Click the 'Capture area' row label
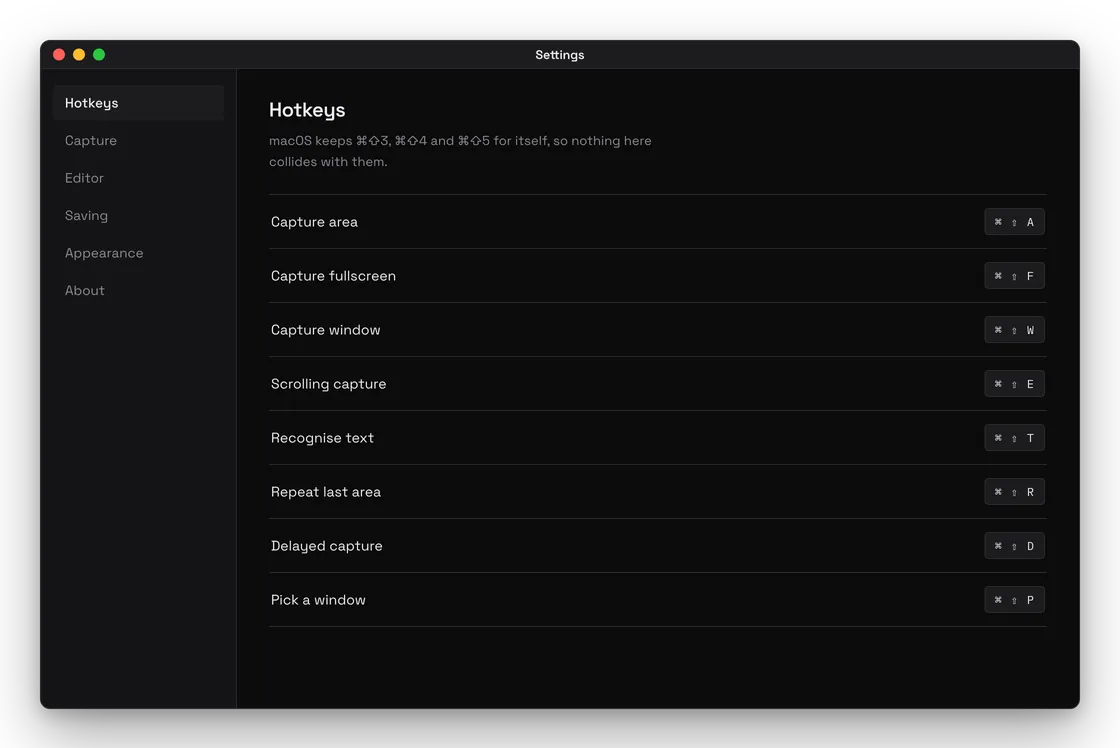The image size is (1120, 748). pyautogui.click(x=314, y=222)
